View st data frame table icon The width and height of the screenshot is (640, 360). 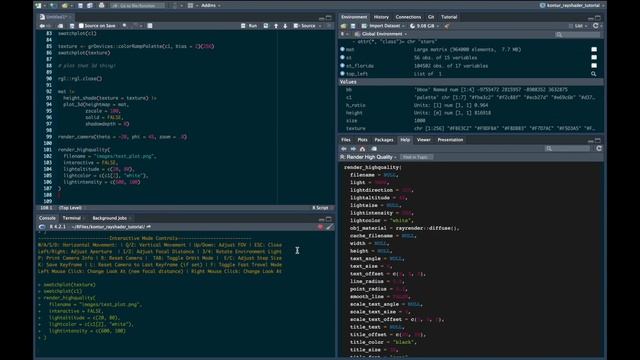click(594, 58)
